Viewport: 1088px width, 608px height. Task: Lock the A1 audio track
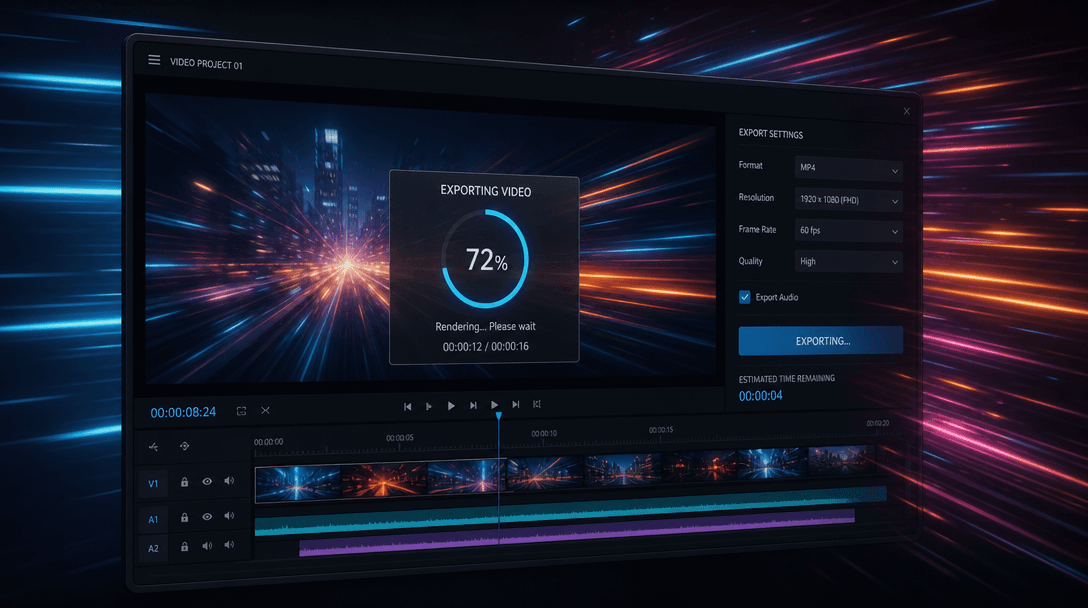(185, 517)
